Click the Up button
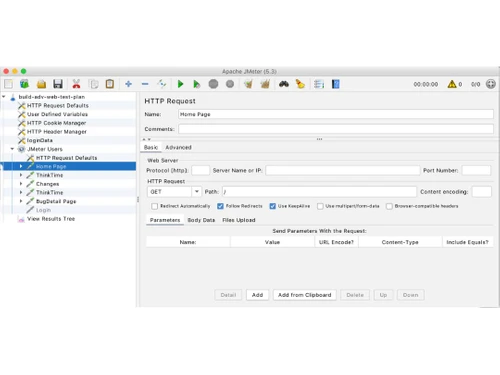Viewport: 500px width, 375px height. tap(383, 295)
